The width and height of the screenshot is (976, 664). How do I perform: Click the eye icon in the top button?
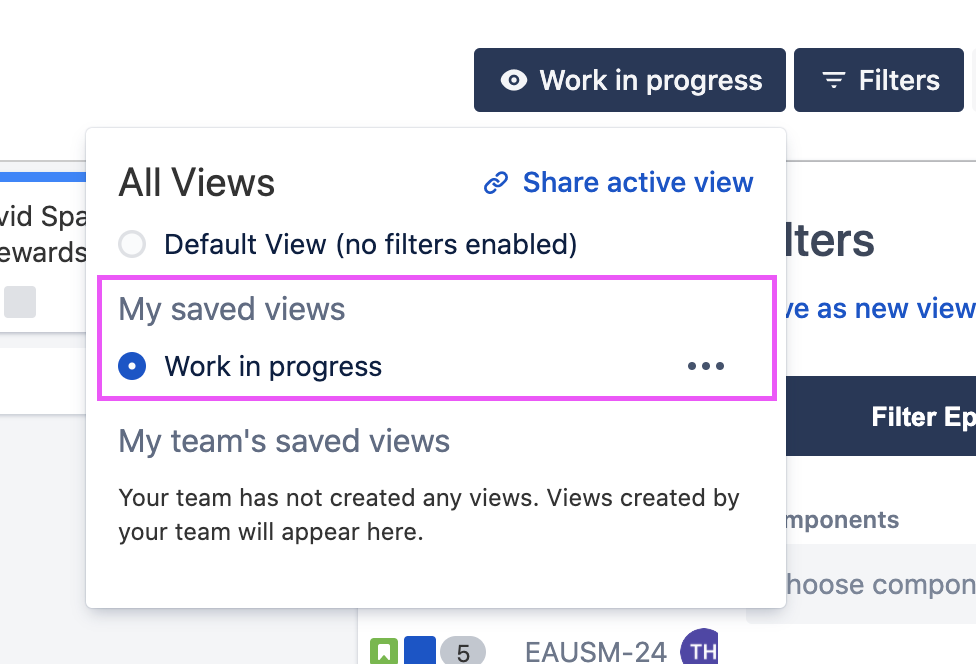(x=513, y=81)
